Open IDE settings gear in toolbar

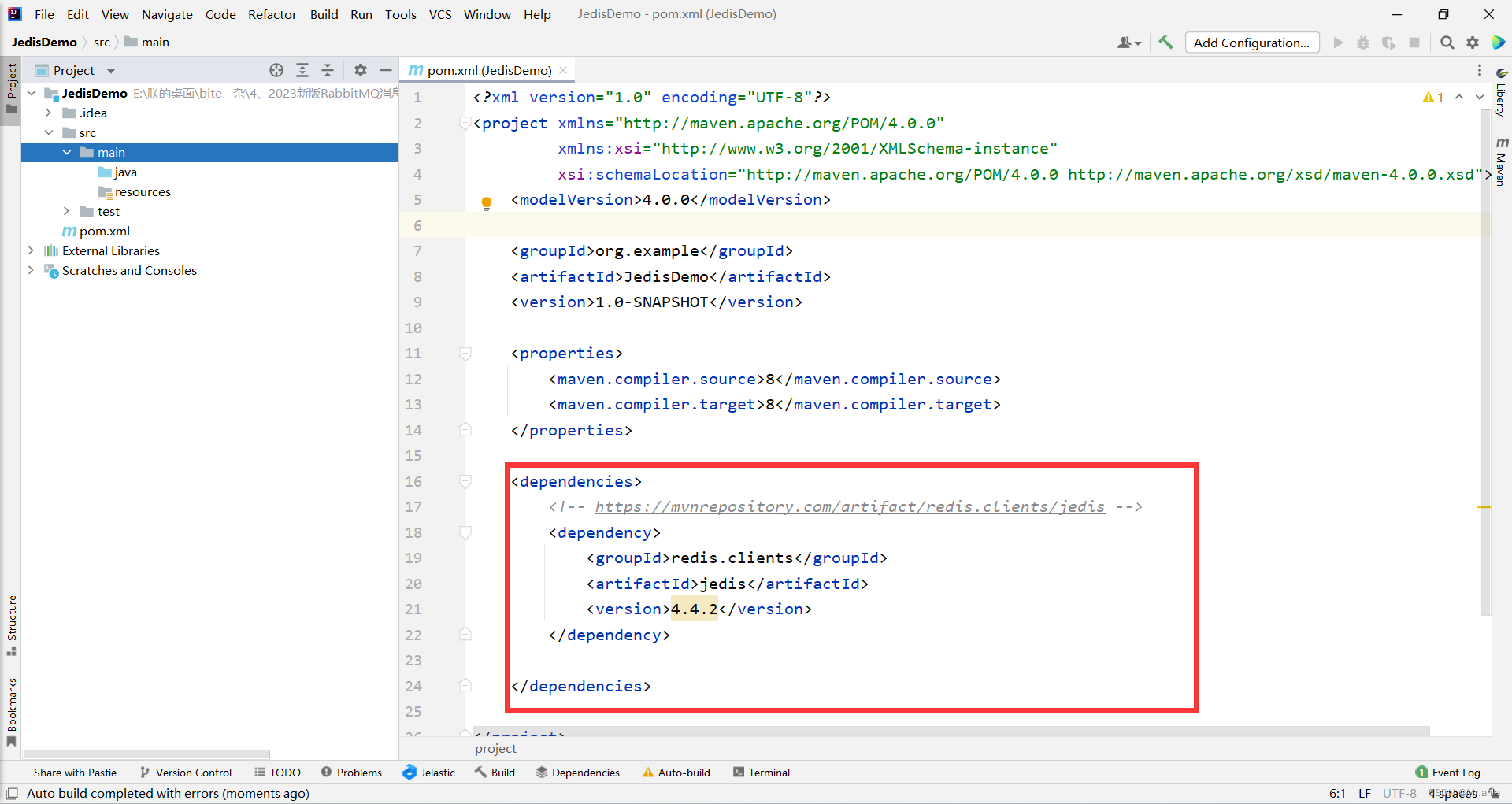(1473, 43)
